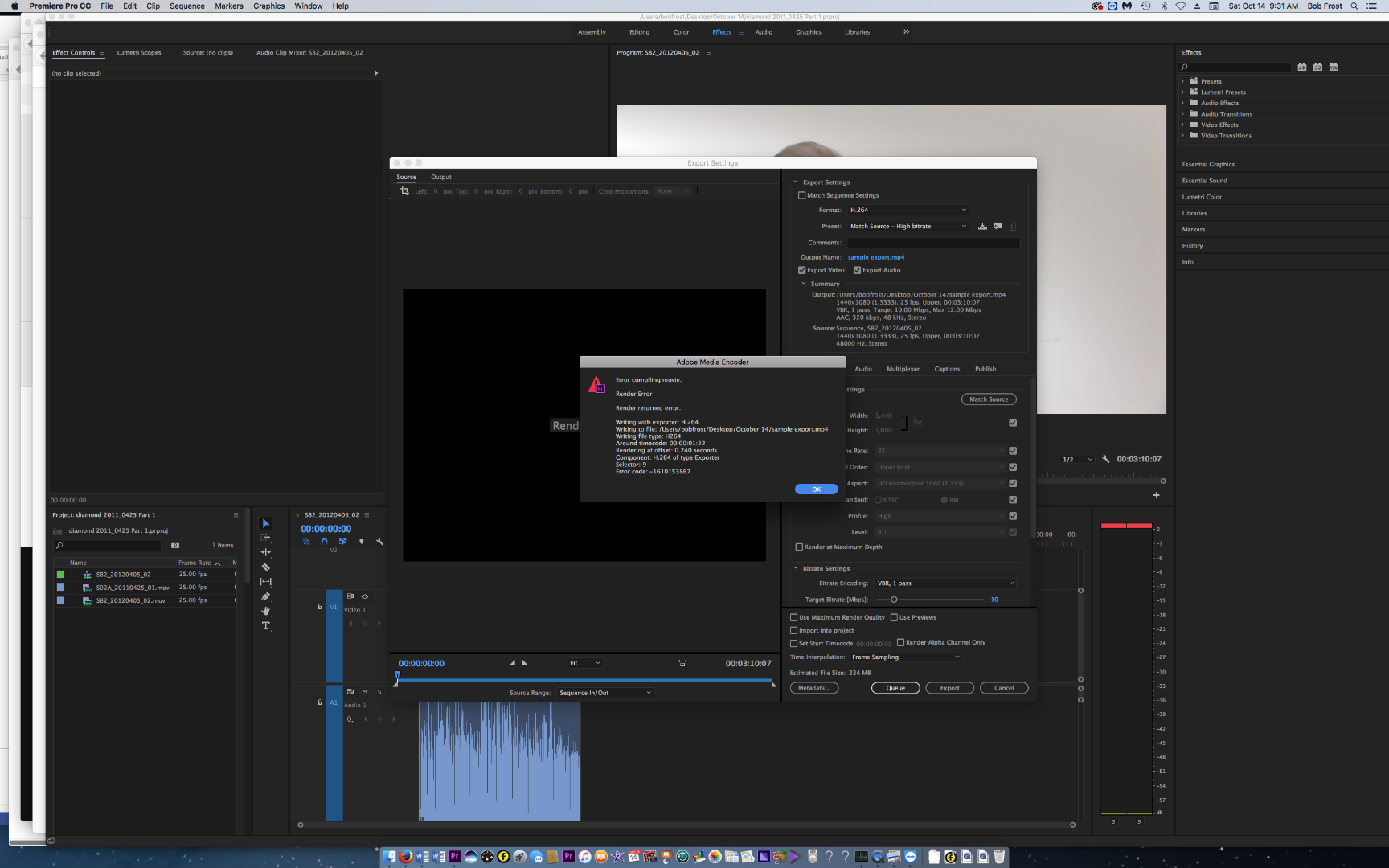Click sample export.mp4 output name link
The image size is (1389, 868).
(x=876, y=257)
